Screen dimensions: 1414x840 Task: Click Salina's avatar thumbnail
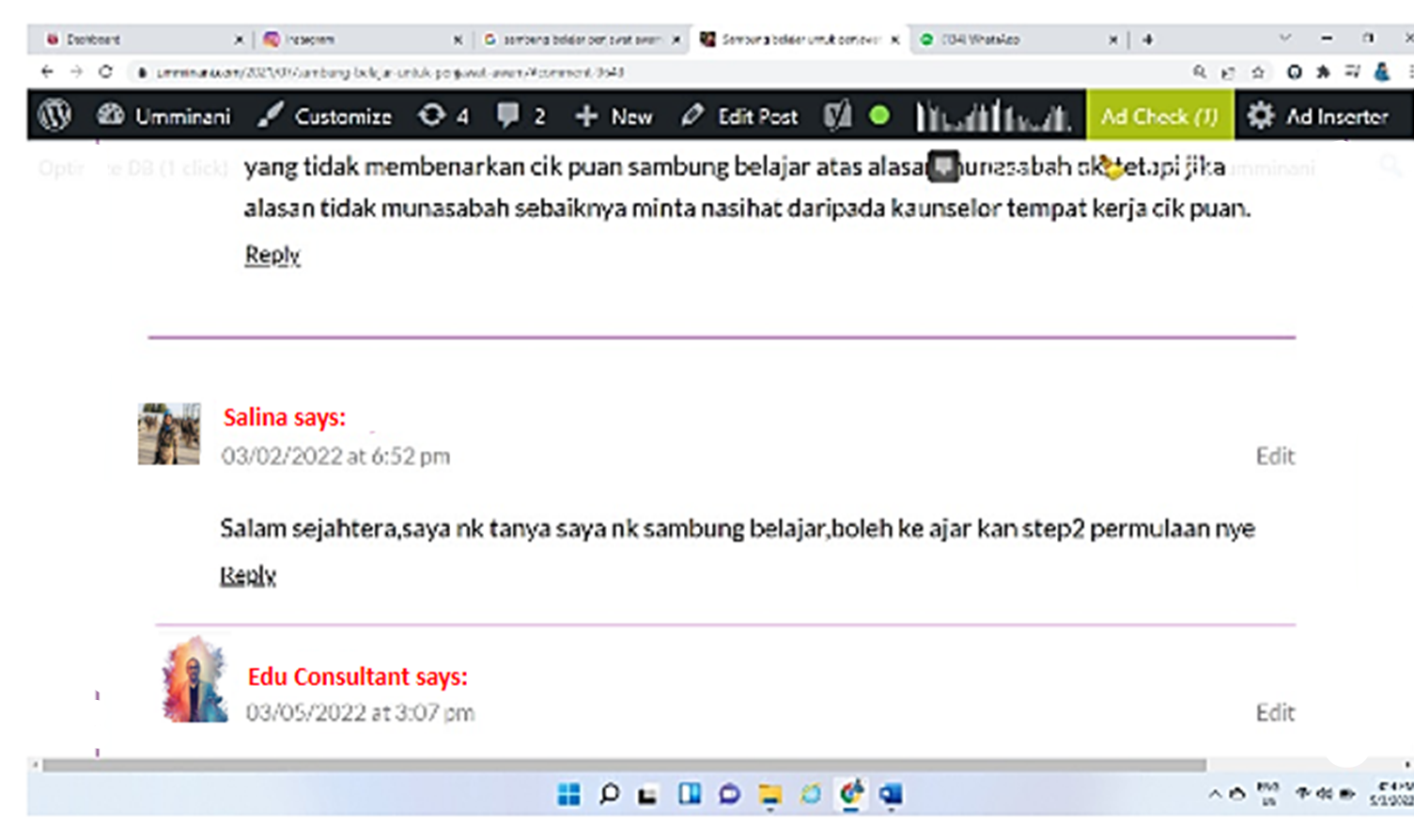point(169,434)
